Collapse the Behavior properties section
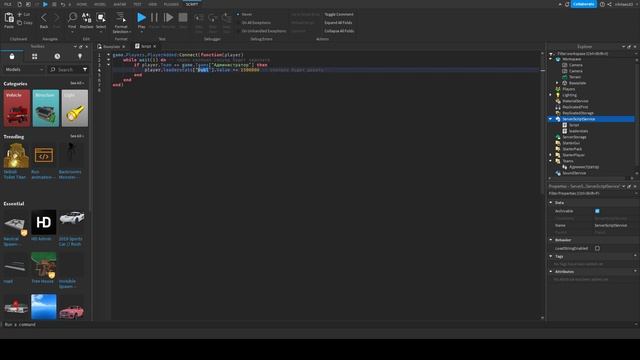The image size is (640, 360). pyautogui.click(x=551, y=240)
